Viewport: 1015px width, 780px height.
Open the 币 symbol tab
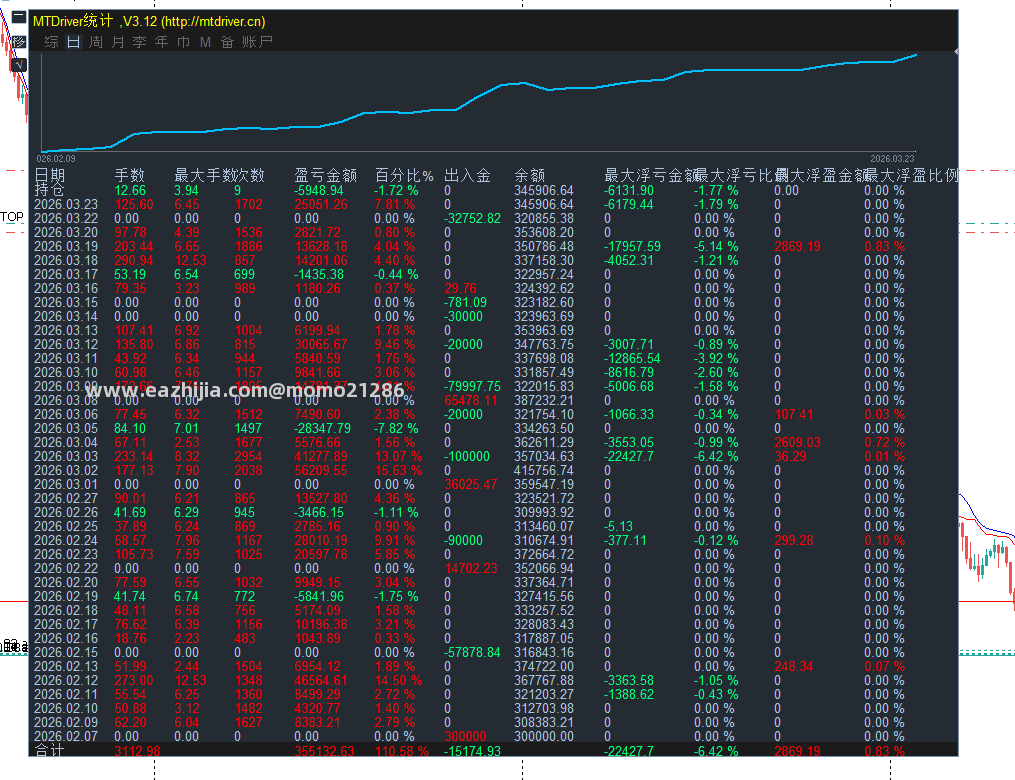[184, 42]
